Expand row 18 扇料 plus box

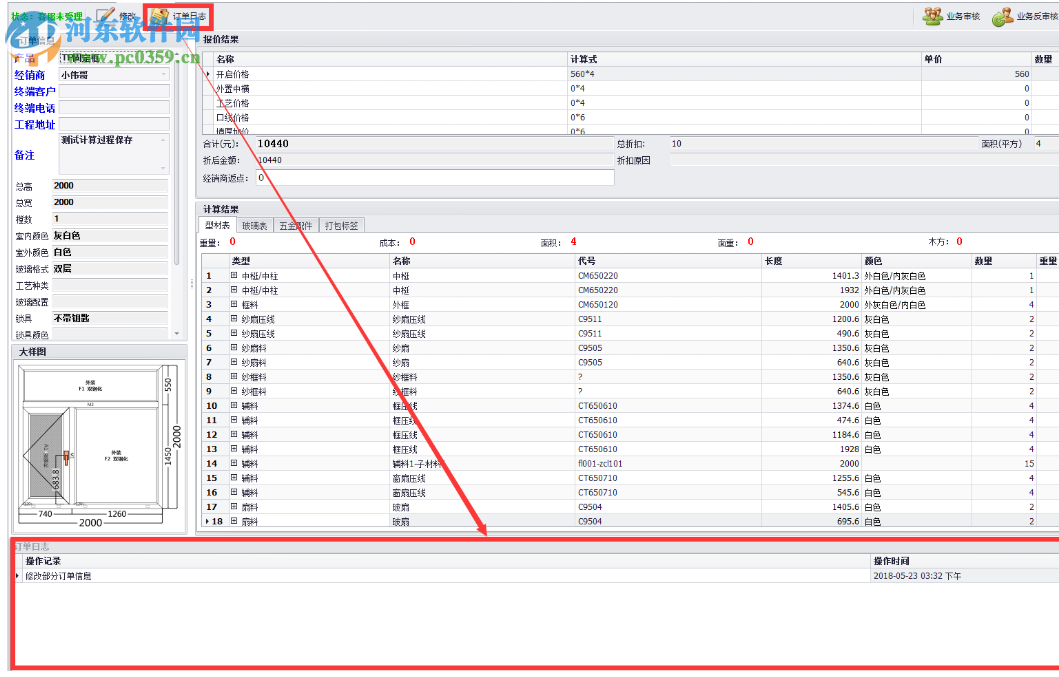point(234,521)
